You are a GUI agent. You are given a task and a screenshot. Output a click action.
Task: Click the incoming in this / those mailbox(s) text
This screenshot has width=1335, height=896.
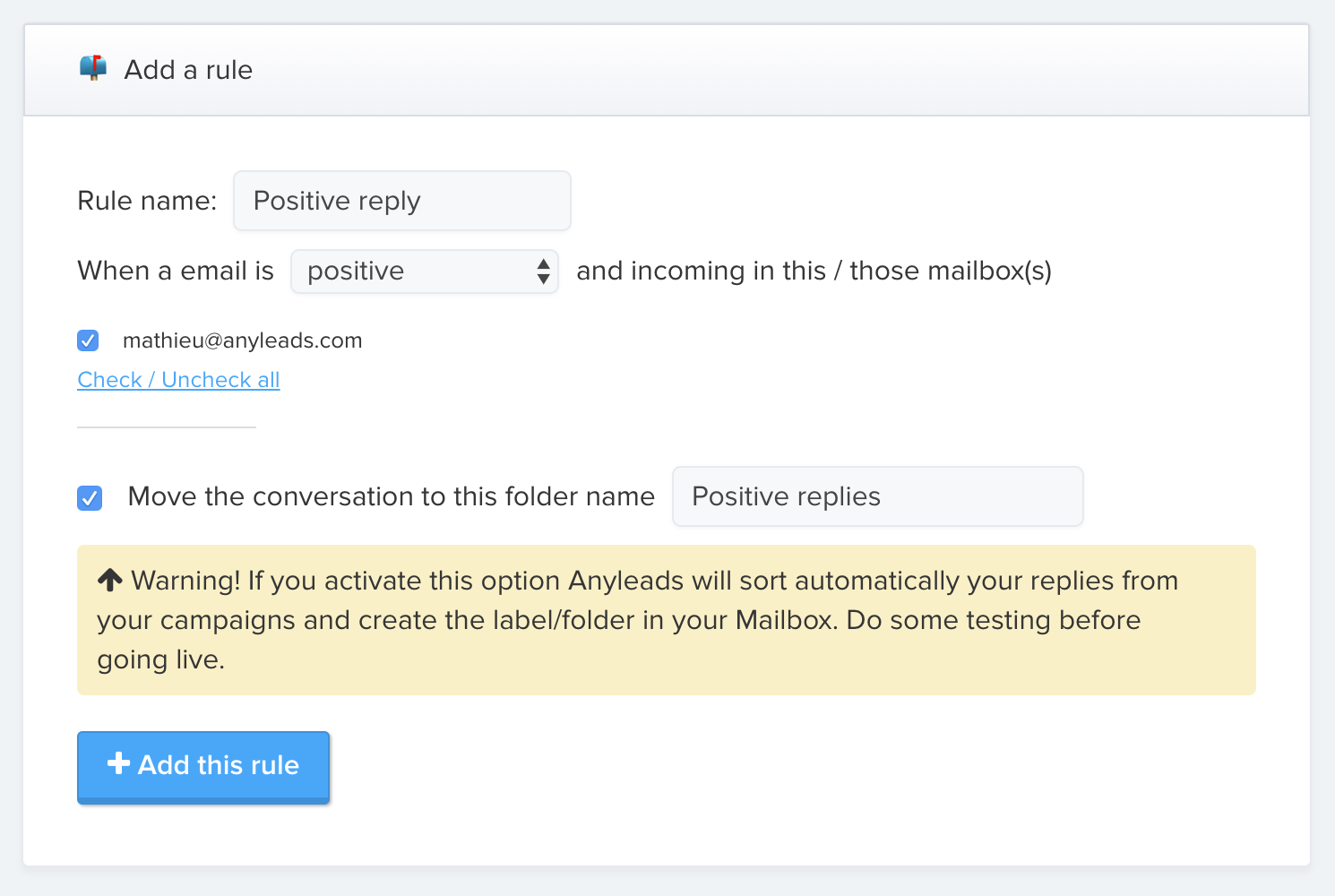coord(814,271)
